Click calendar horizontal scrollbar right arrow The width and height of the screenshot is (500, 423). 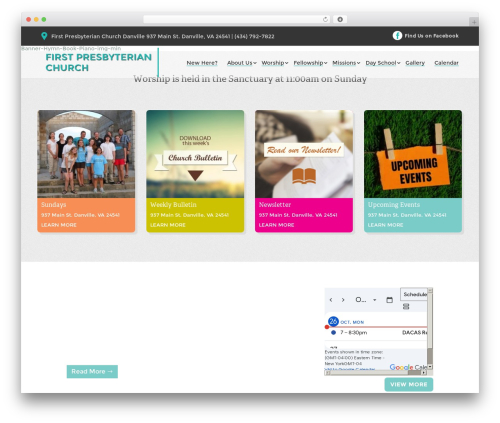tap(424, 373)
